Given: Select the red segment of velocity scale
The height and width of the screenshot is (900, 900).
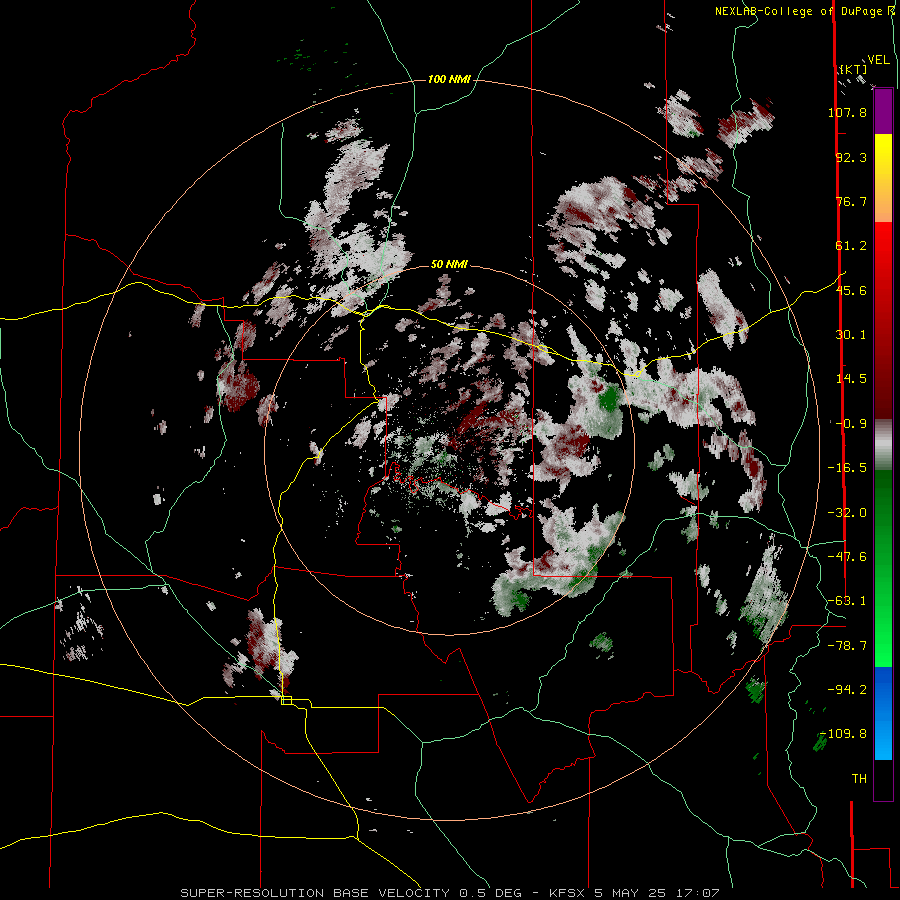Looking at the screenshot, I should (883, 321).
